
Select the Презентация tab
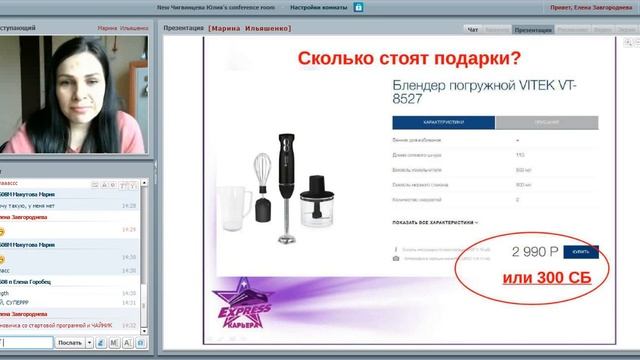pyautogui.click(x=533, y=30)
